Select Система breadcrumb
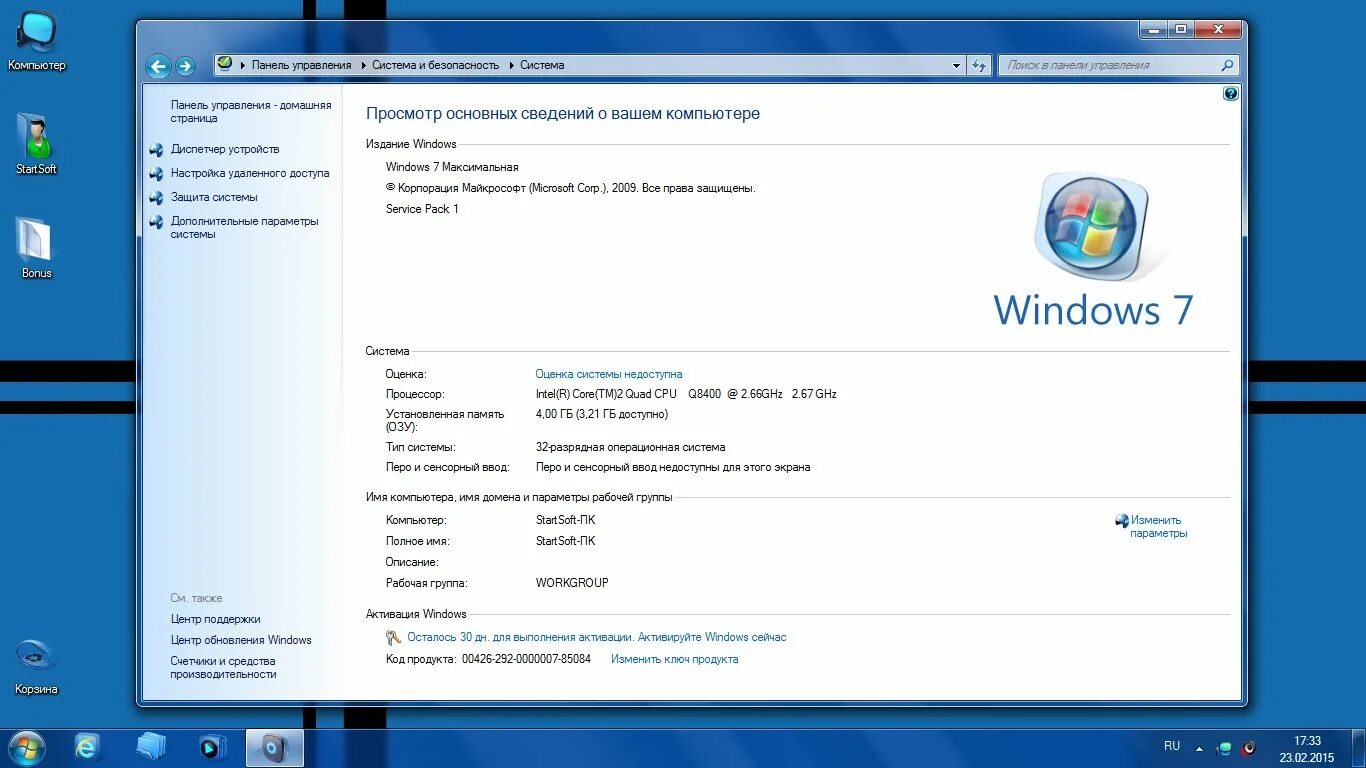Screen dimensions: 1366x768 542,65
